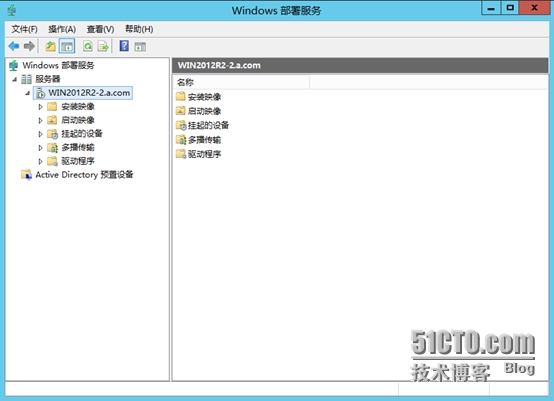
Task: Click the 启动映像 folder icon in tree
Action: (52, 120)
